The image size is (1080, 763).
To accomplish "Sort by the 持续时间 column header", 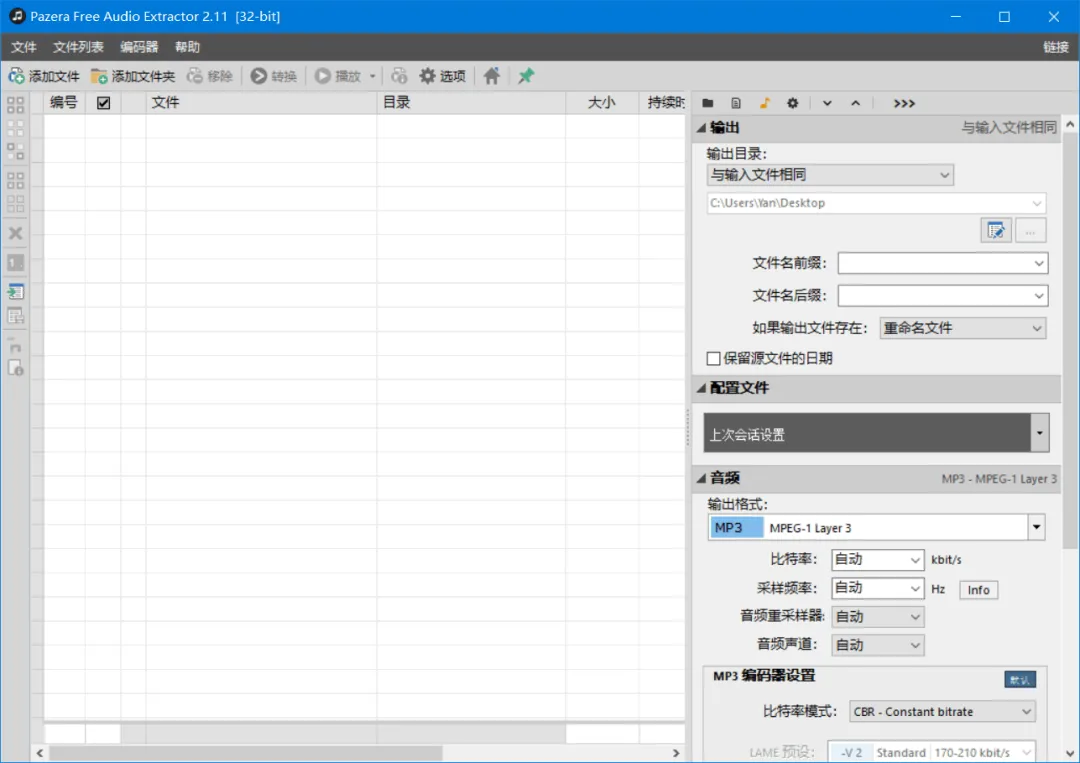I will (x=663, y=103).
